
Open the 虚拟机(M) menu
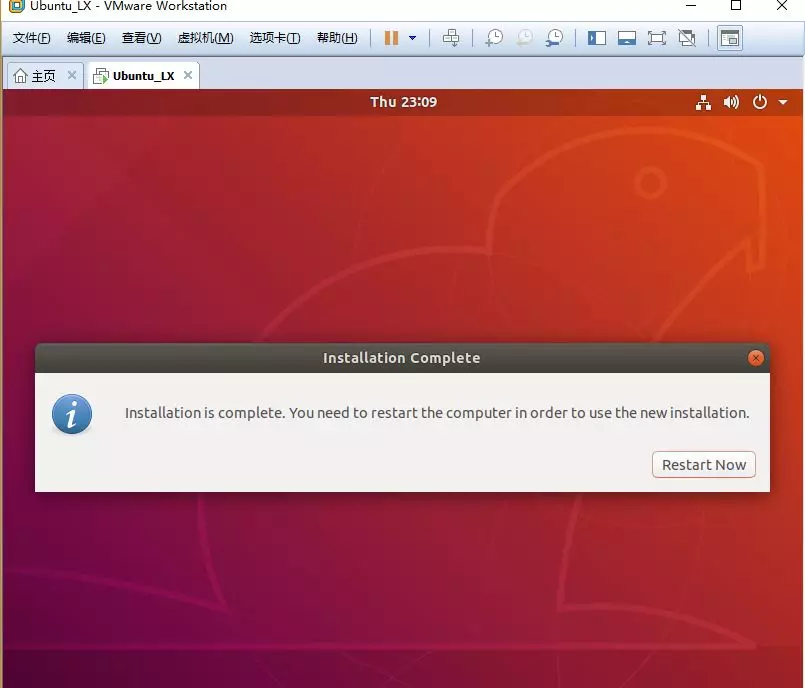205,38
